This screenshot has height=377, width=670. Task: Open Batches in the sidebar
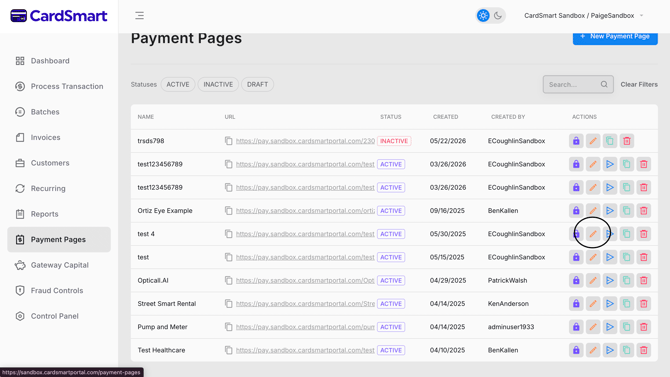(x=59, y=112)
